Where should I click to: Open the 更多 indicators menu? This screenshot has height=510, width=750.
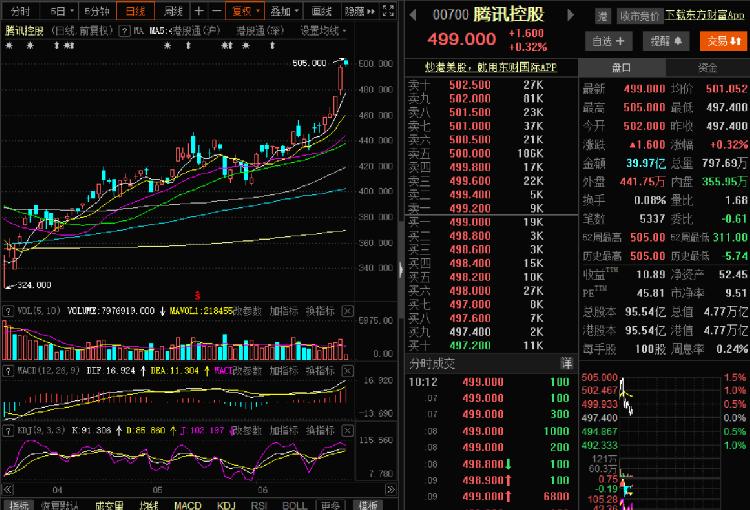(x=331, y=505)
